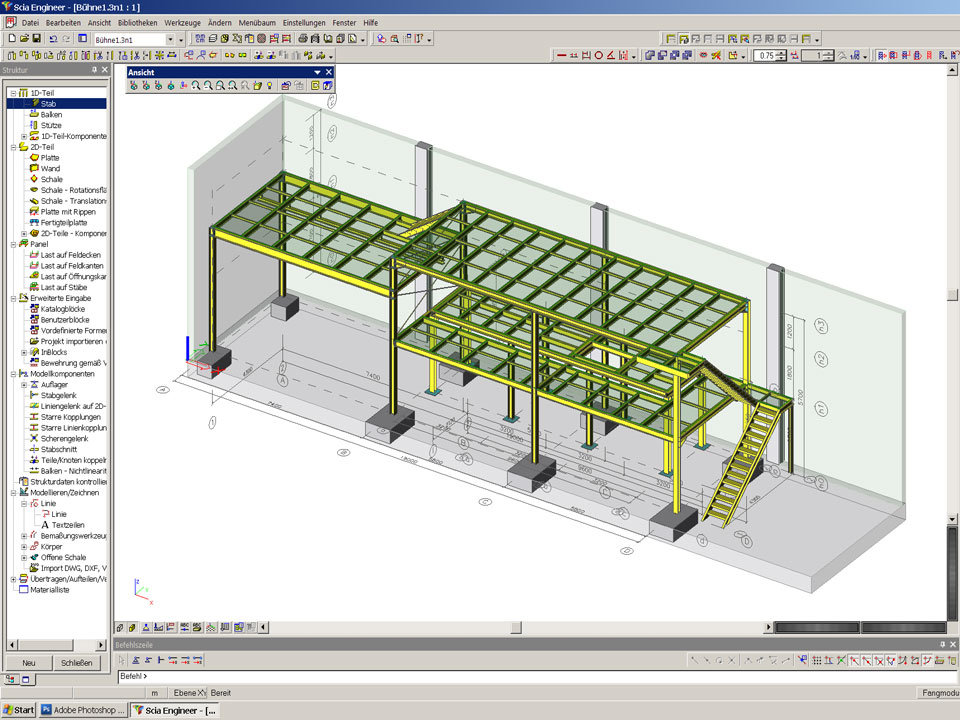Open the Bühne1.3n1 project dropdown
960x720 pixels.
click(x=169, y=39)
